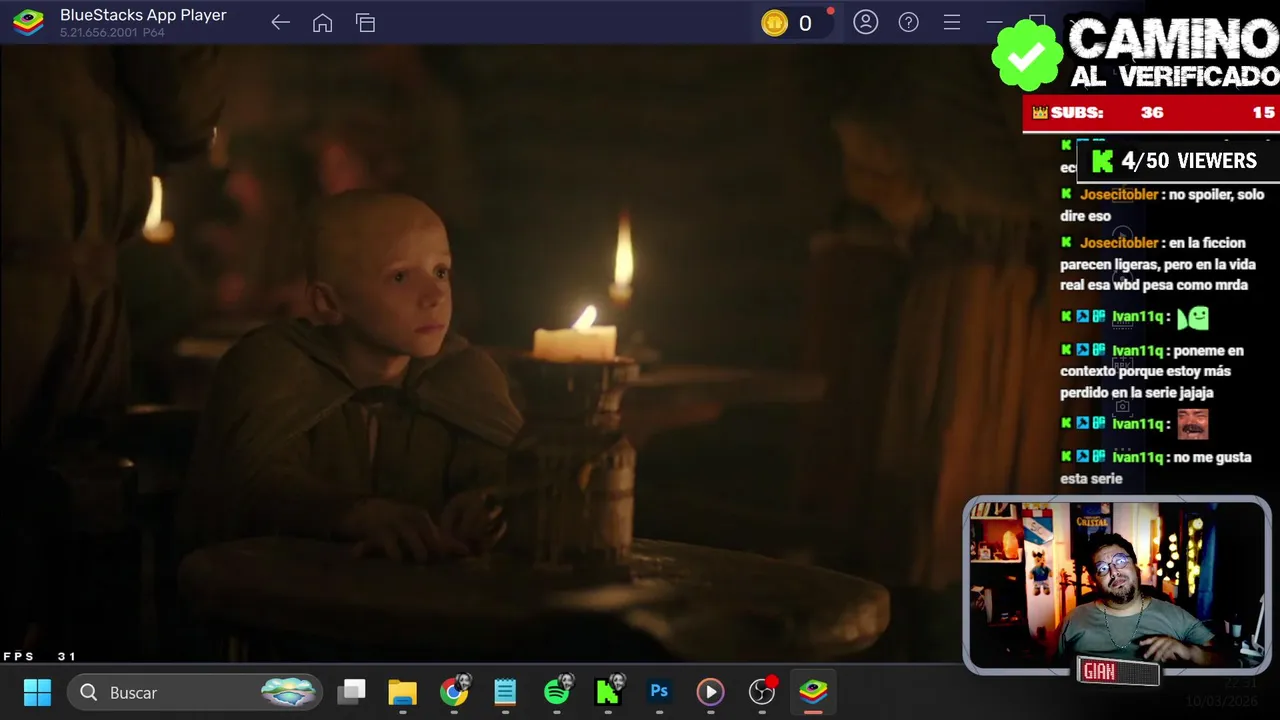Image resolution: width=1280 pixels, height=720 pixels.
Task: Click the GIAN name tag
Action: click(1118, 672)
